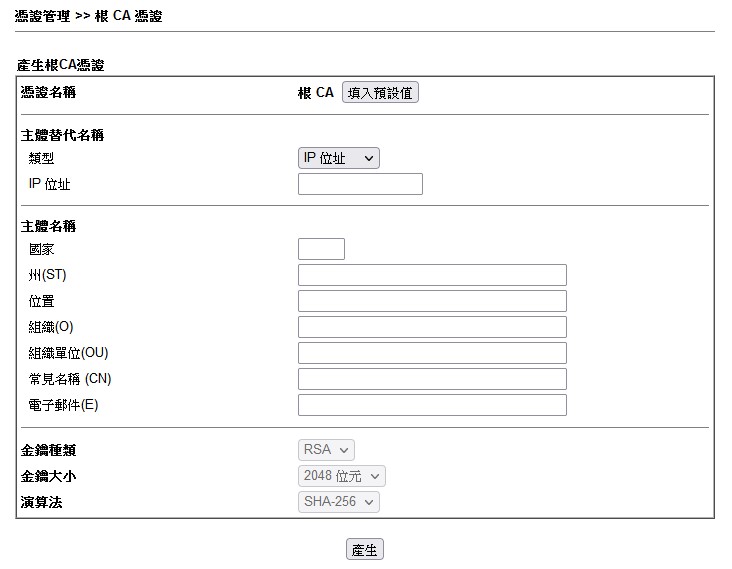Click the 憑證名稱 row label

tap(48, 93)
